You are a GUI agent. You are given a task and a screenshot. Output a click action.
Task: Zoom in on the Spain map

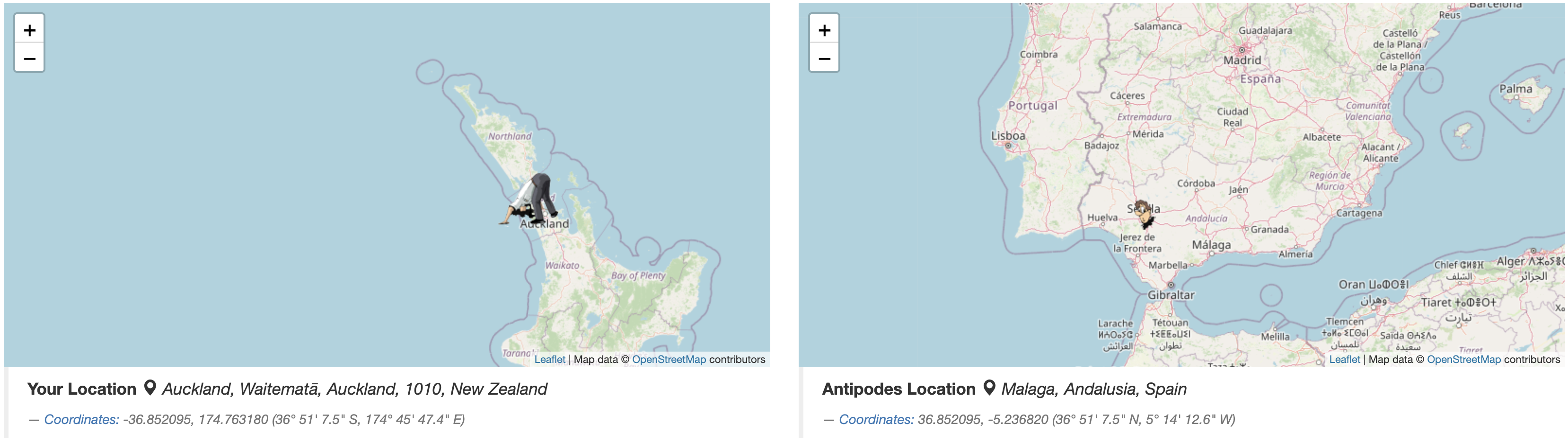[x=824, y=30]
